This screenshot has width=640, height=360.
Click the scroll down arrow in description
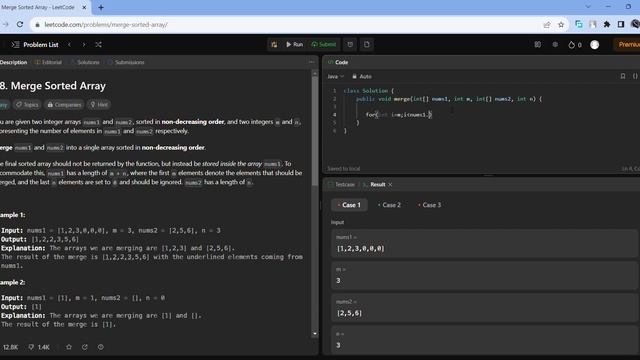315,334
